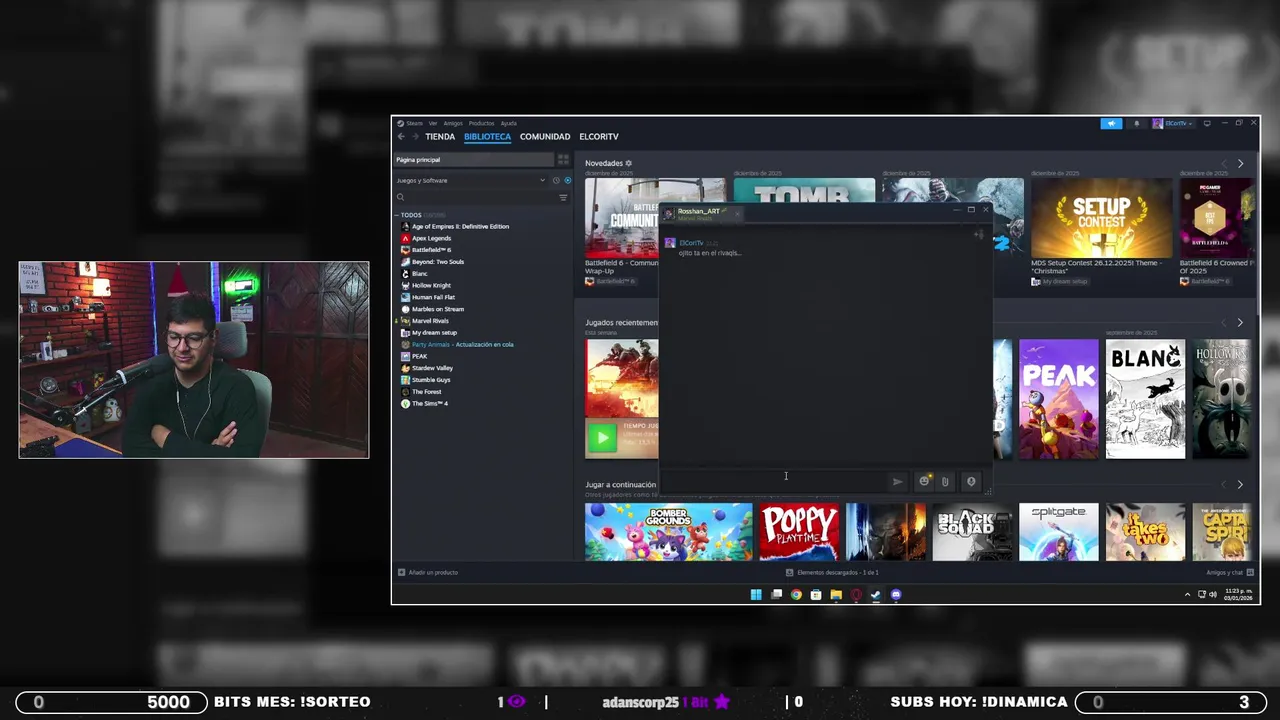This screenshot has width=1280, height=720.
Task: Open Novedades settings gear icon
Action: click(x=628, y=163)
